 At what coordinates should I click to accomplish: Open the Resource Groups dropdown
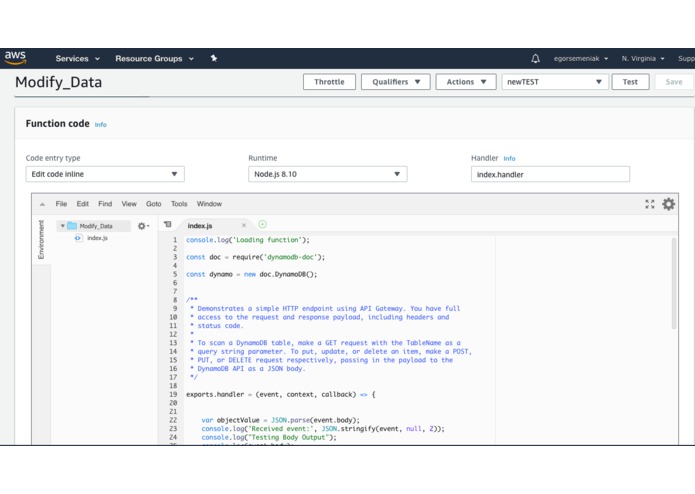[x=154, y=58]
